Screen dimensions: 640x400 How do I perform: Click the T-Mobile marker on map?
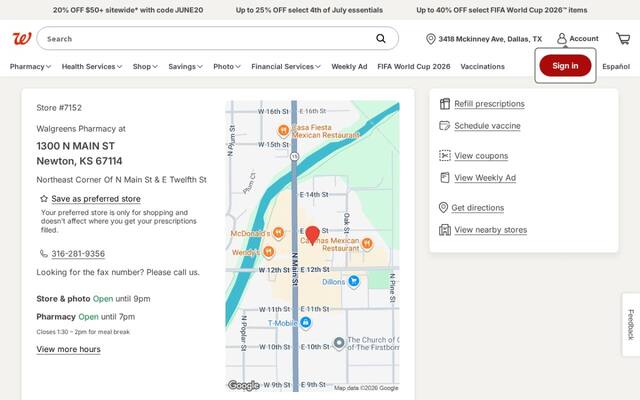tap(305, 322)
